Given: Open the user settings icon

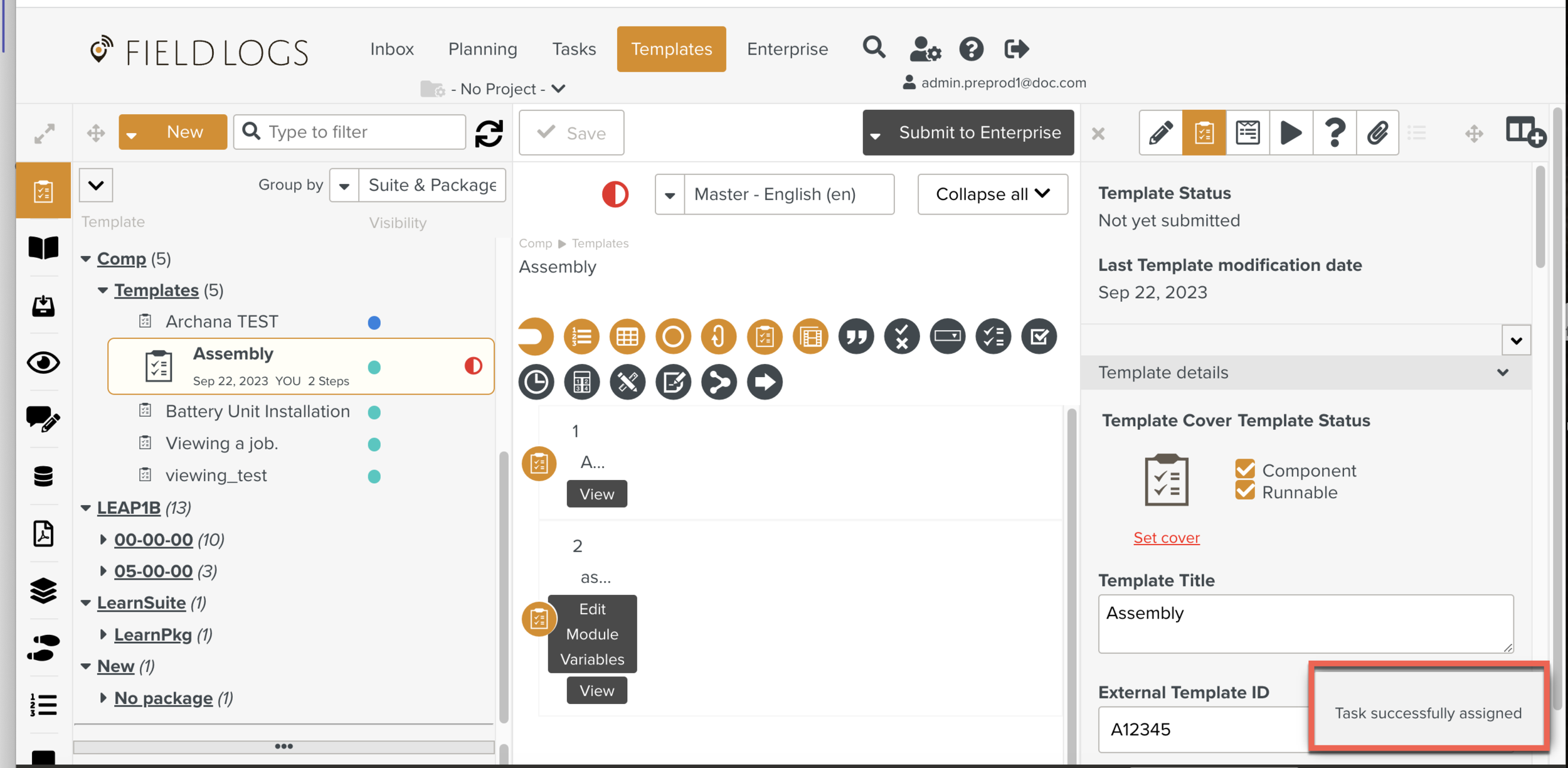Looking at the screenshot, I should pyautogui.click(x=924, y=49).
